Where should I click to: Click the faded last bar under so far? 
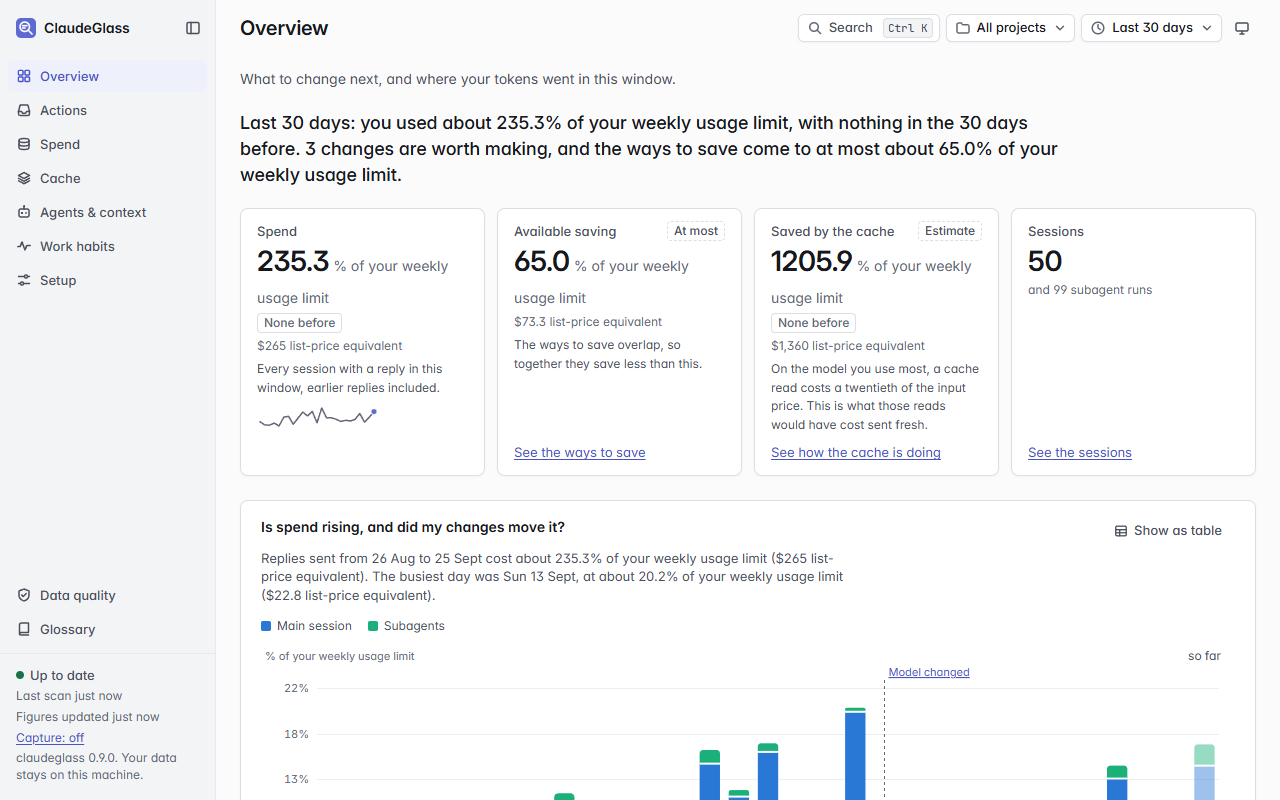[x=1204, y=772]
